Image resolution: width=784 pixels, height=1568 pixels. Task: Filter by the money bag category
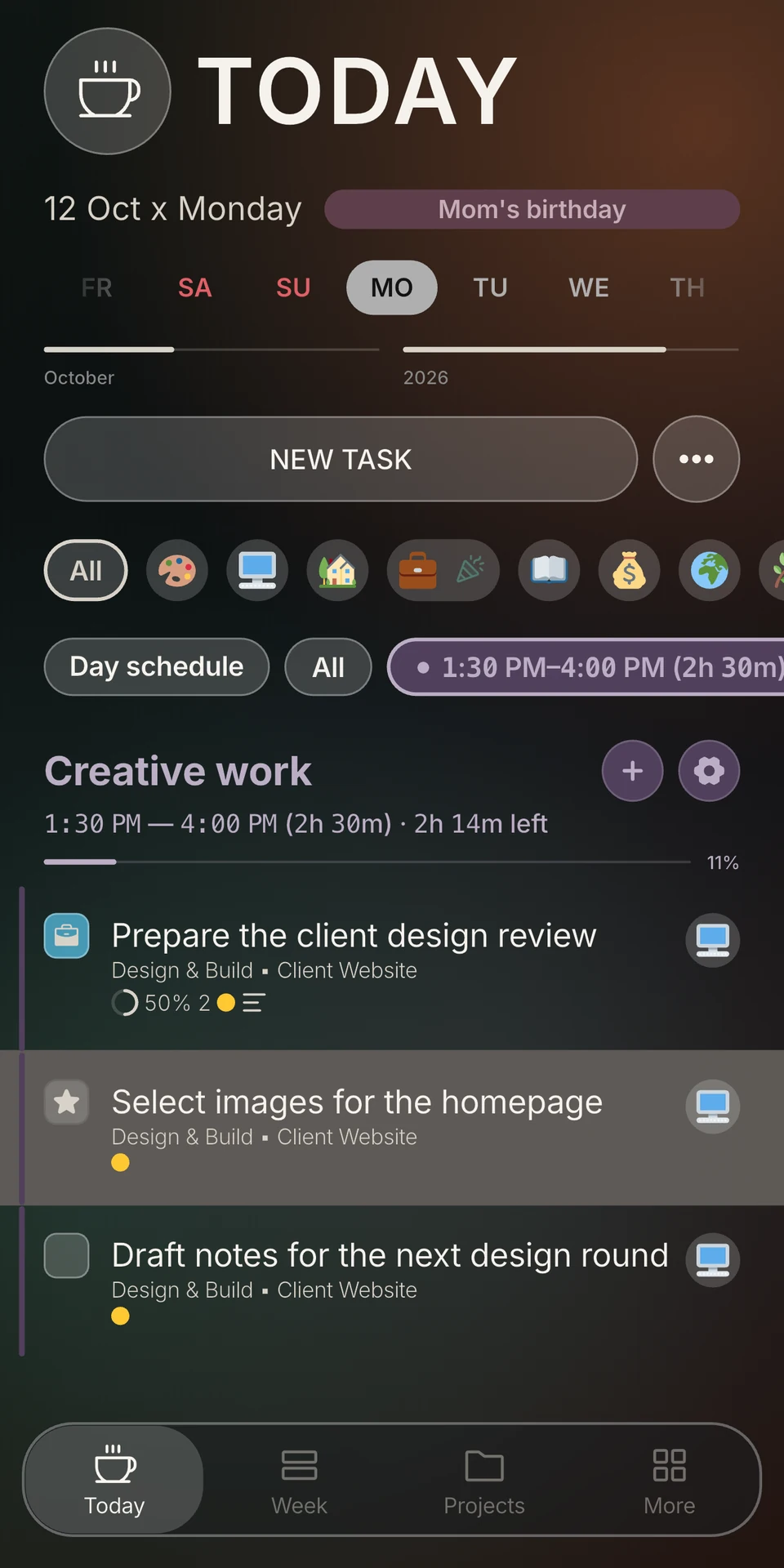(629, 570)
